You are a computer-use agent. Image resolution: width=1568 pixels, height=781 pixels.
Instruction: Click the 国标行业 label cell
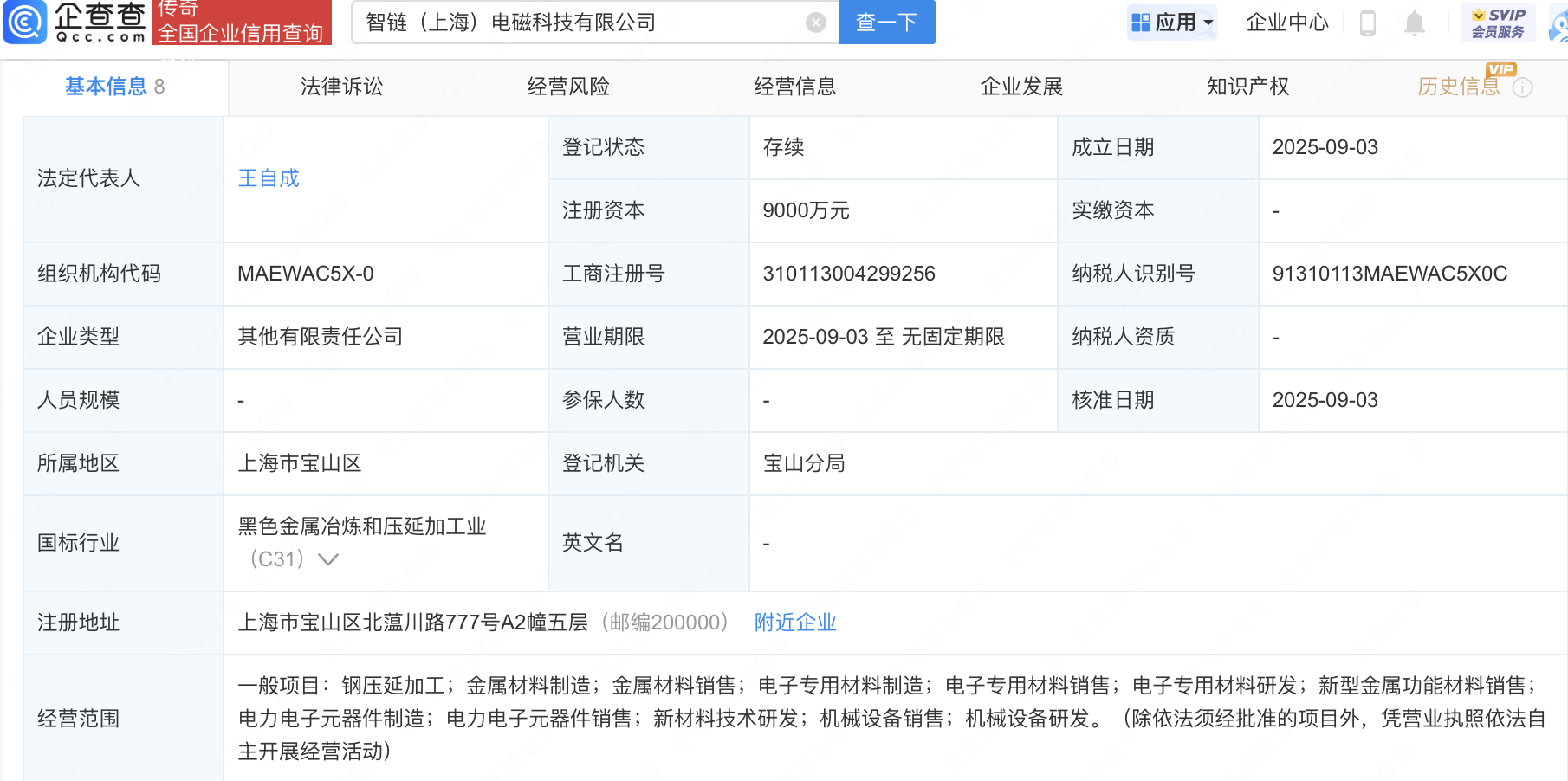click(x=123, y=543)
